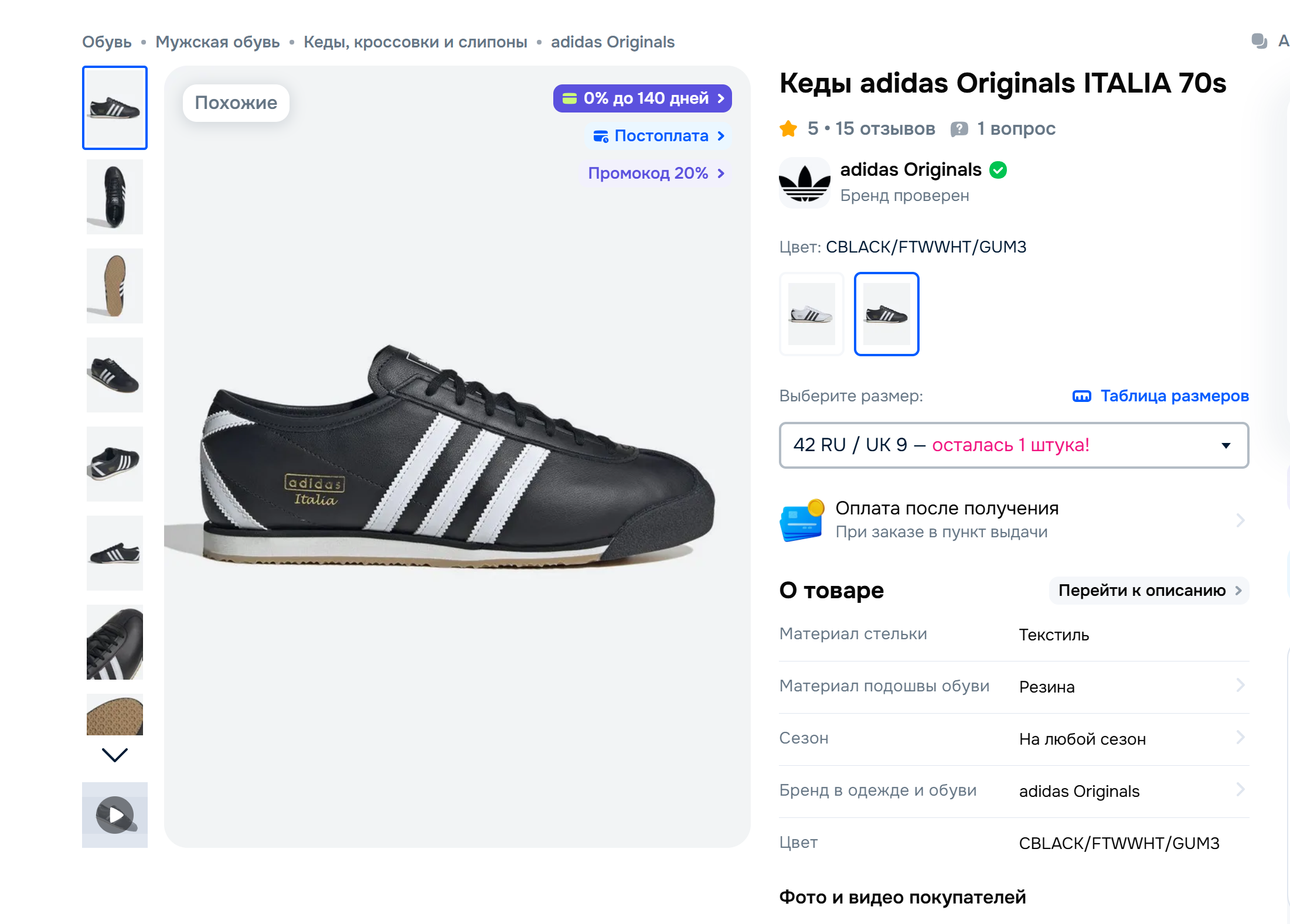Select the white colorway swatch
Image resolution: width=1290 pixels, height=924 pixels.
811,314
